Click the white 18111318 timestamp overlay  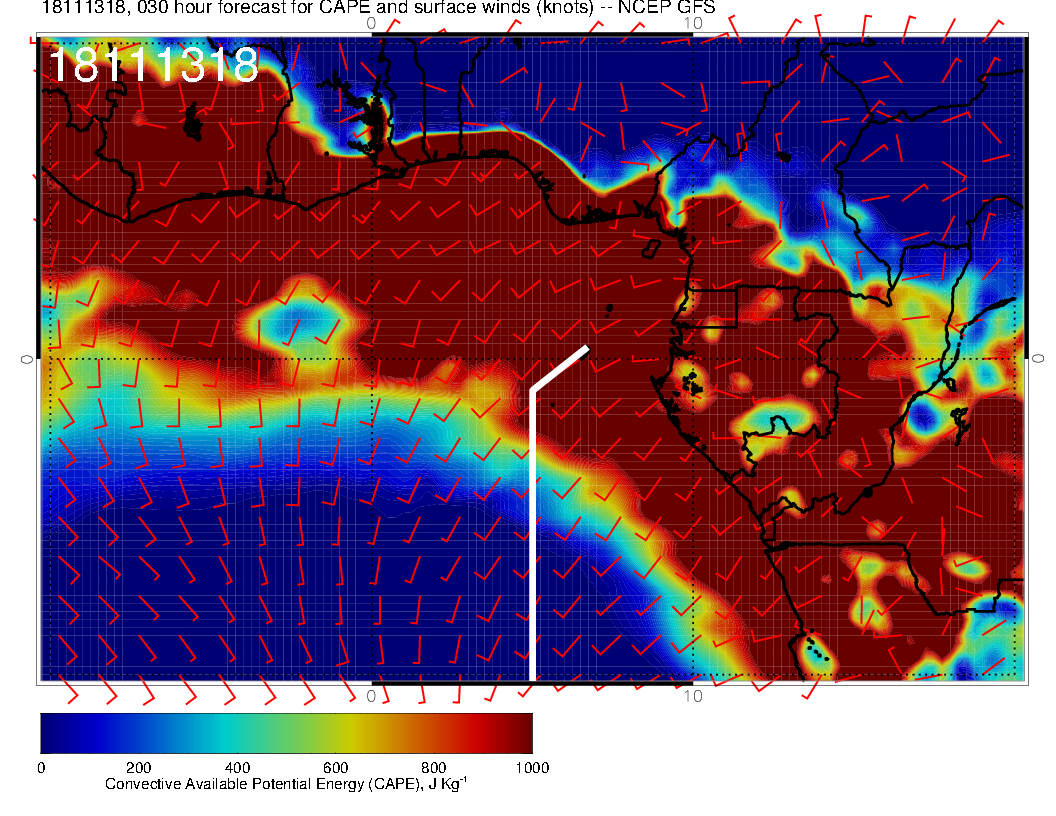tap(153, 66)
